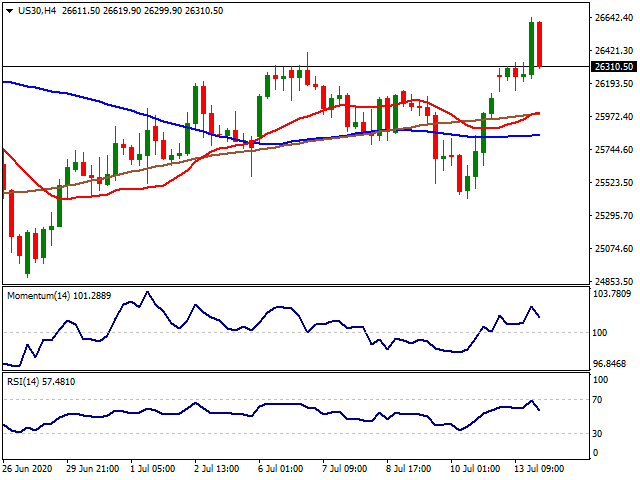Select the US30,H4 symbol title text

point(37,11)
